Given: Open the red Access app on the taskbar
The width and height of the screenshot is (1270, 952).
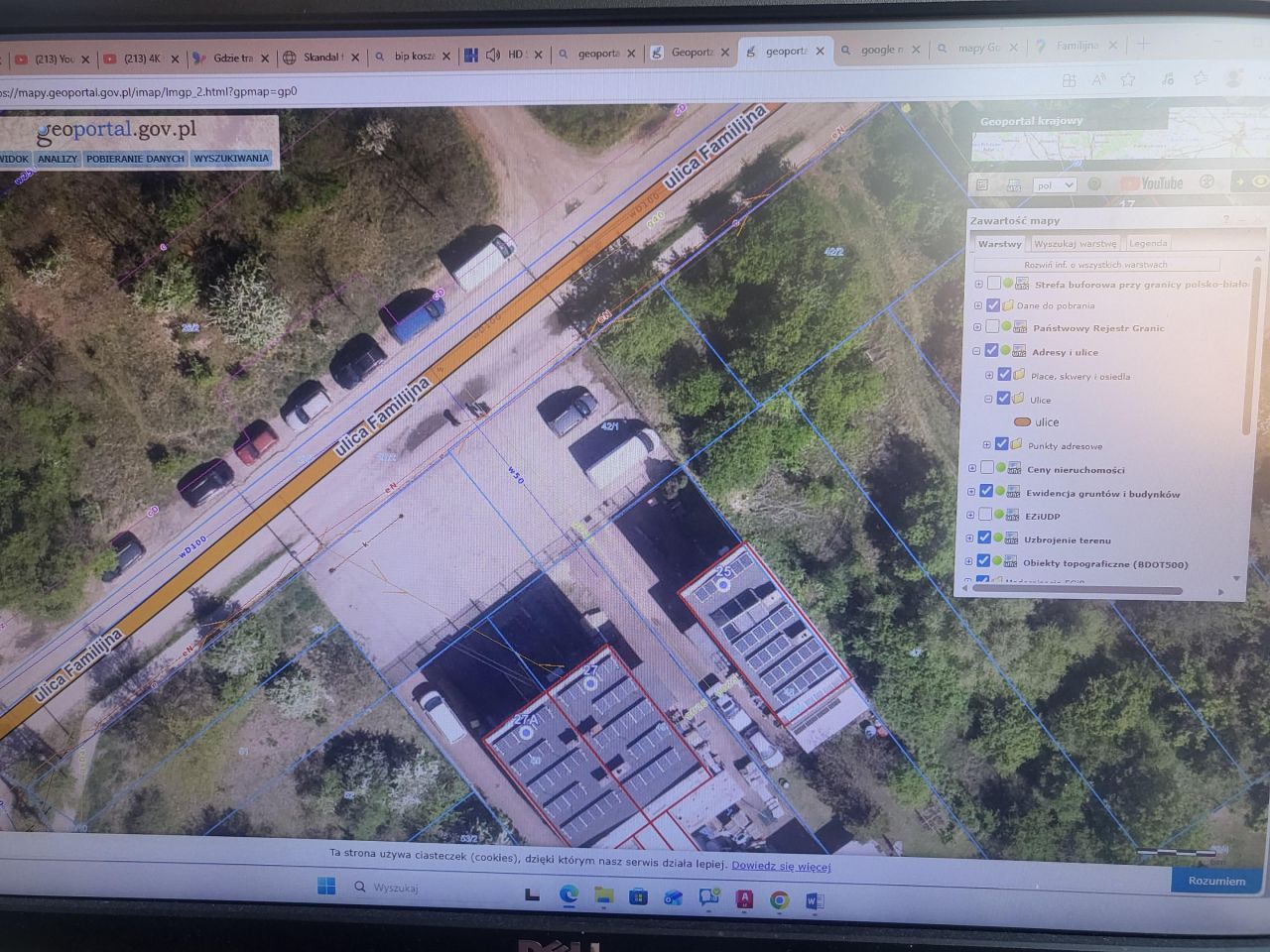Looking at the screenshot, I should pos(744,899).
